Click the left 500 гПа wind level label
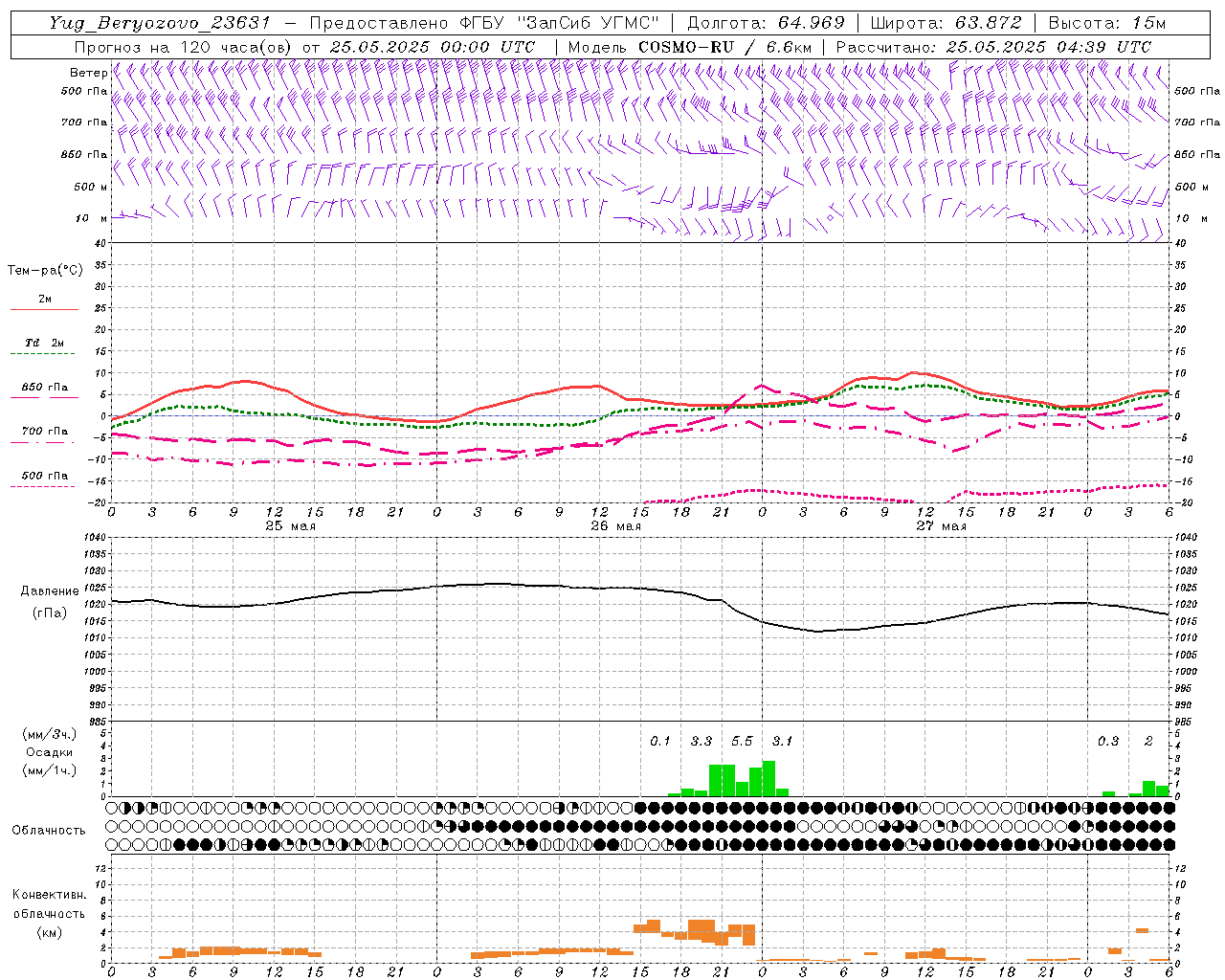Viewport: 1225px width, 980px height. (x=84, y=91)
